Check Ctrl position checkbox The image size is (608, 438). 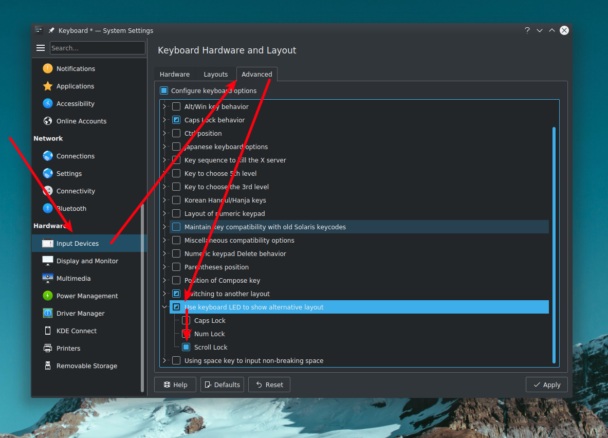tap(176, 133)
